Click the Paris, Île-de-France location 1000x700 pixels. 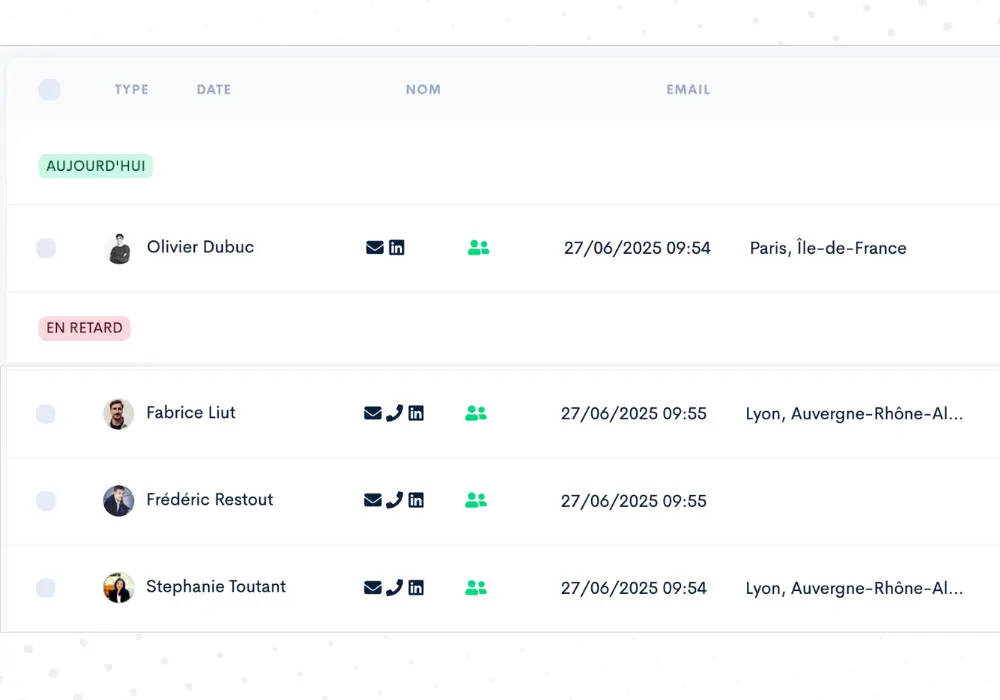828,248
